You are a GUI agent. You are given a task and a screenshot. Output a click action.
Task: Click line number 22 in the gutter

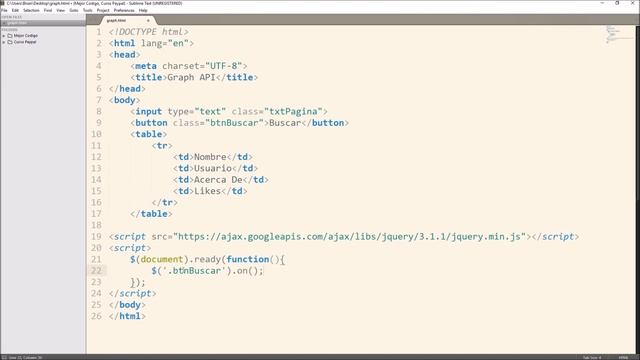(96, 271)
